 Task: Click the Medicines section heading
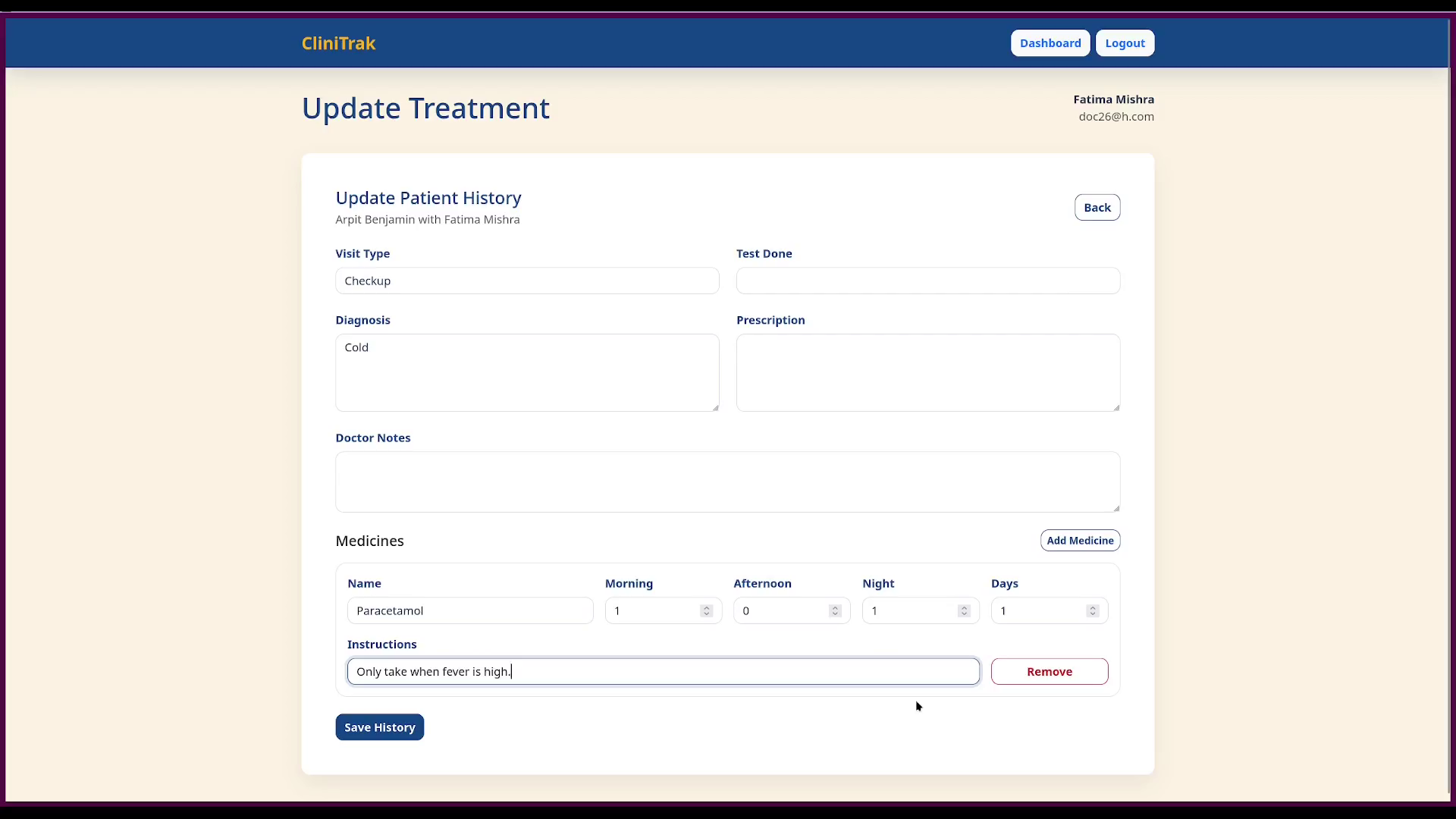(x=369, y=541)
